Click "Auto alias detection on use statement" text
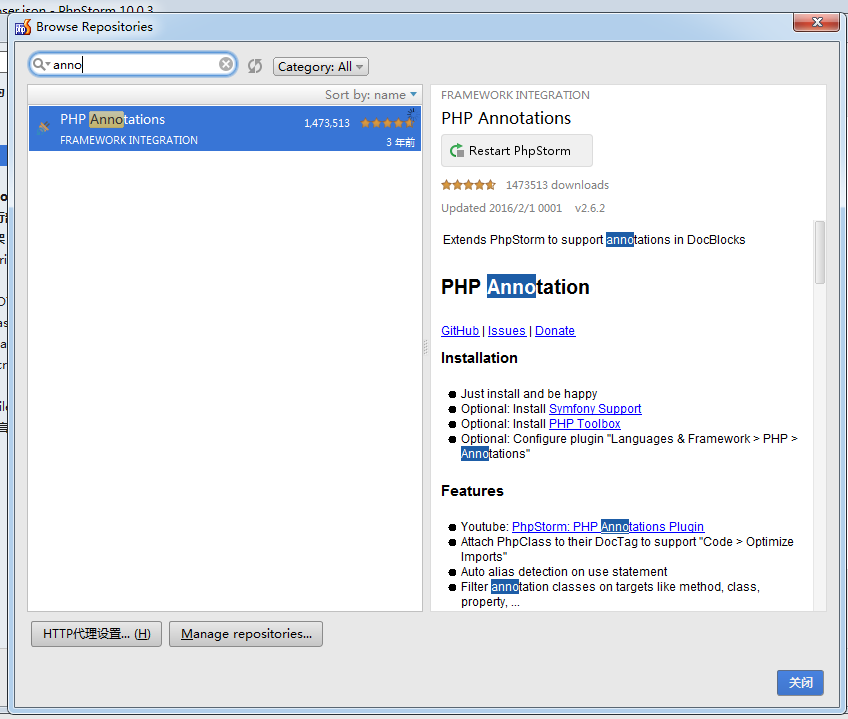Viewport: 848px width, 719px height. [564, 572]
